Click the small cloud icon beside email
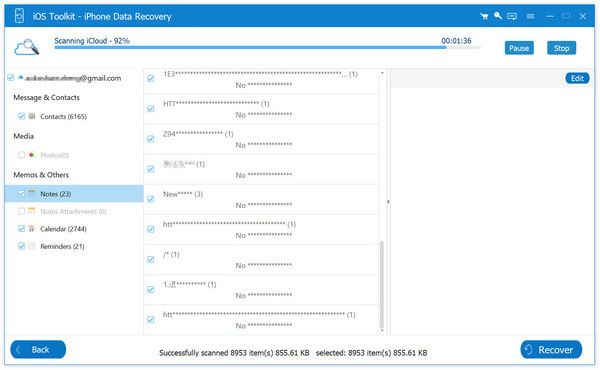600x370 pixels. pyautogui.click(x=21, y=77)
